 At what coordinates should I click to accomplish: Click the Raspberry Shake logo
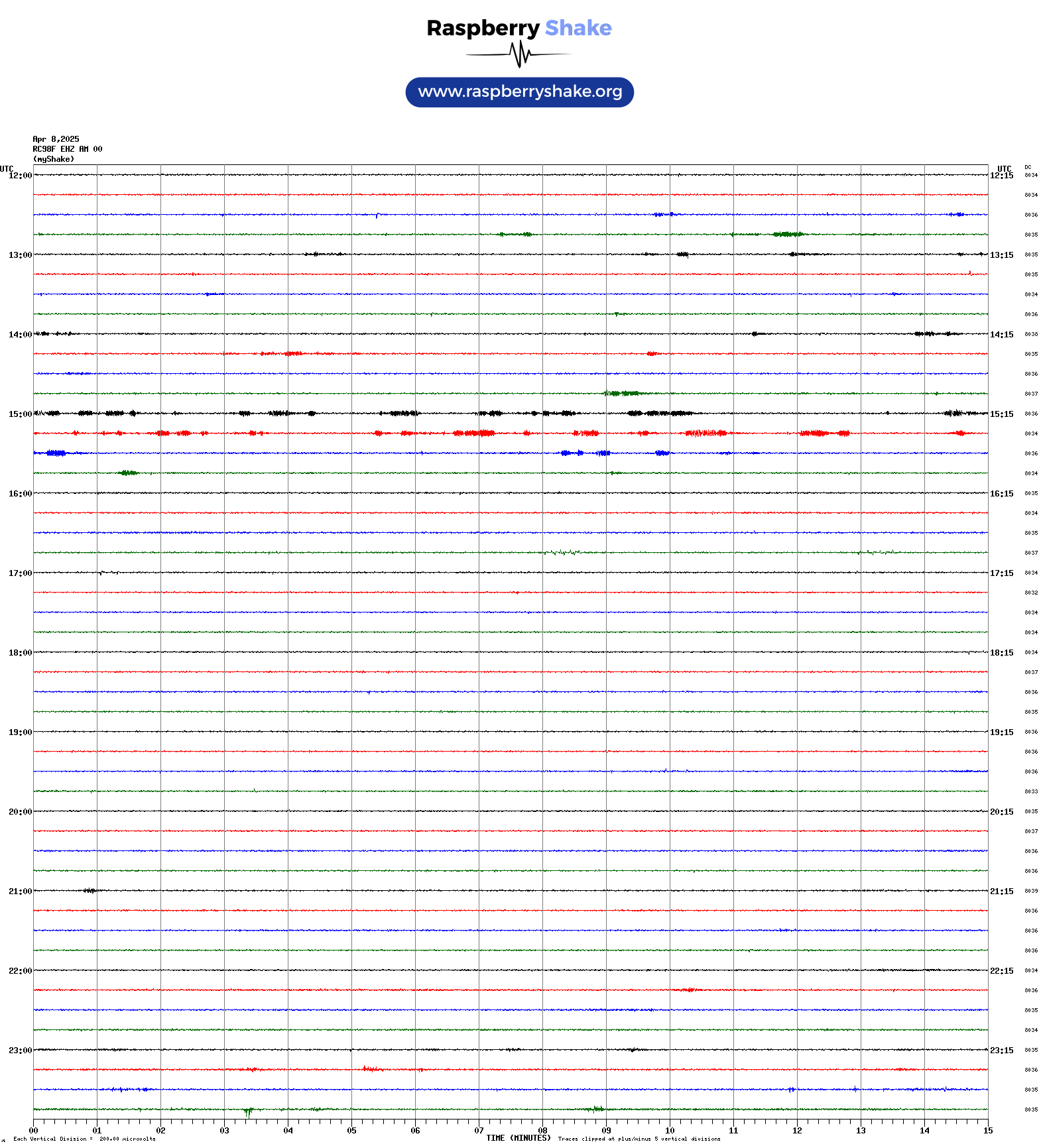(519, 42)
